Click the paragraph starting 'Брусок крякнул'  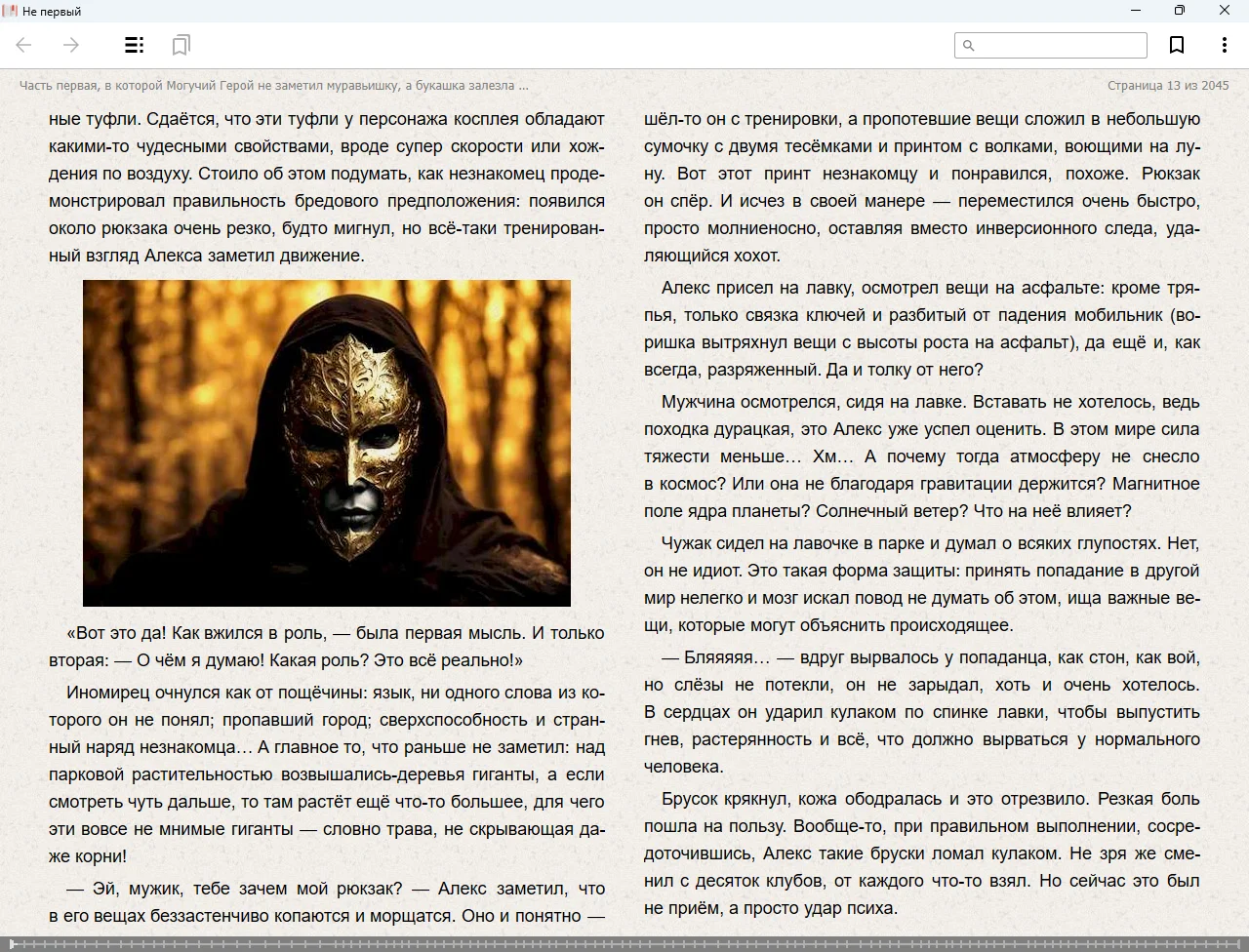click(x=921, y=853)
